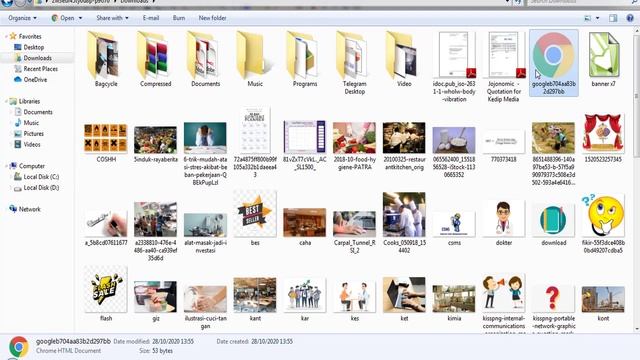Open Music library in sidebar
The height and width of the screenshot is (360, 640).
(31, 123)
